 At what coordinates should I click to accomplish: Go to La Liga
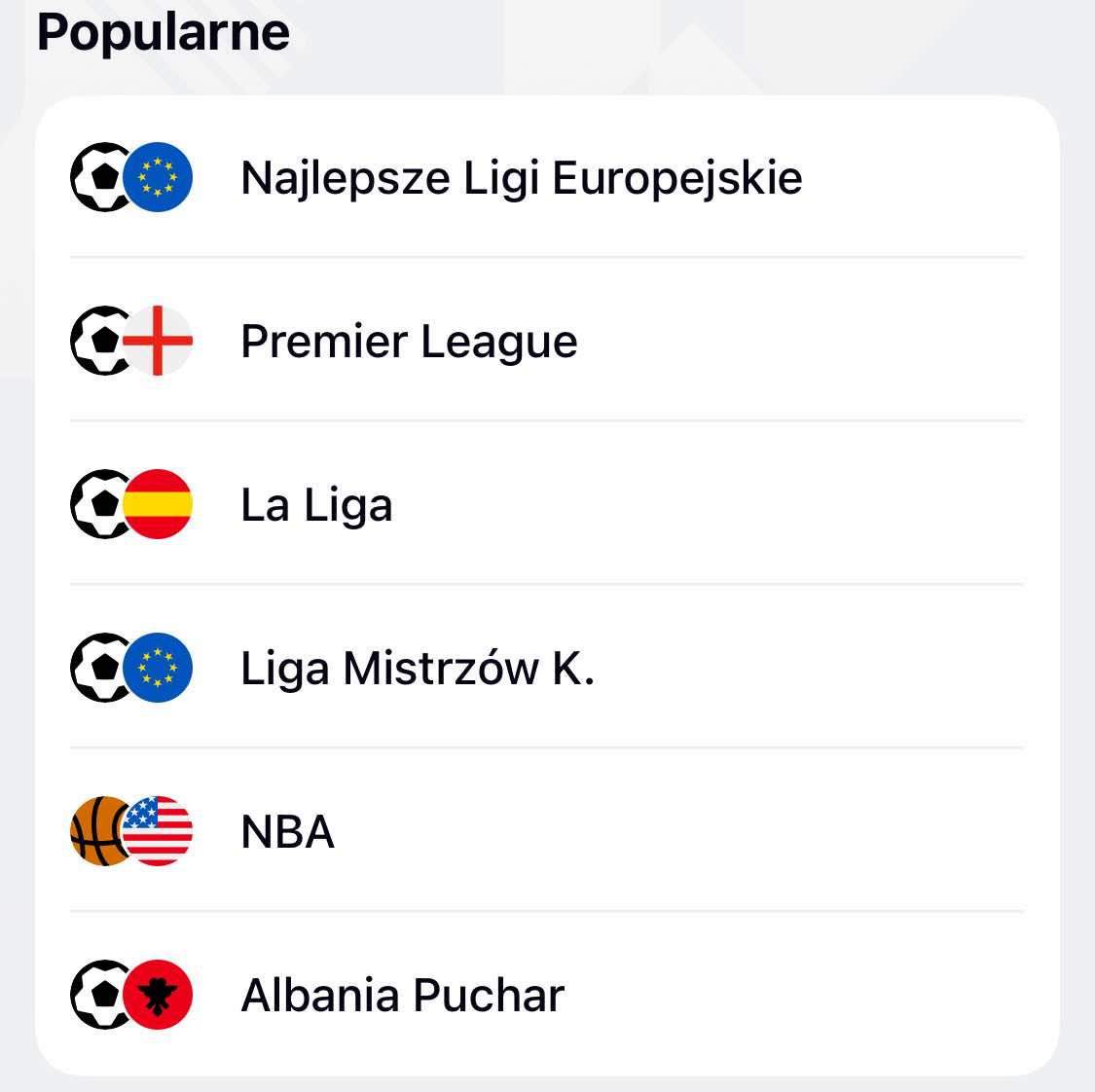pos(316,505)
